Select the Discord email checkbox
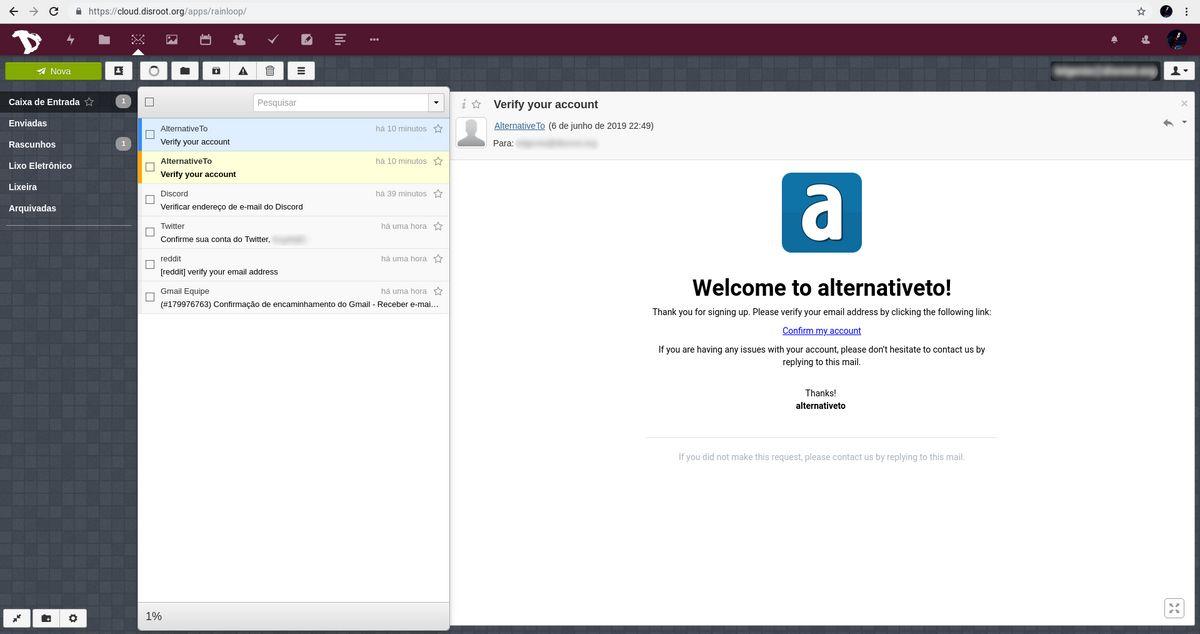Viewport: 1200px width, 634px height. [150, 200]
